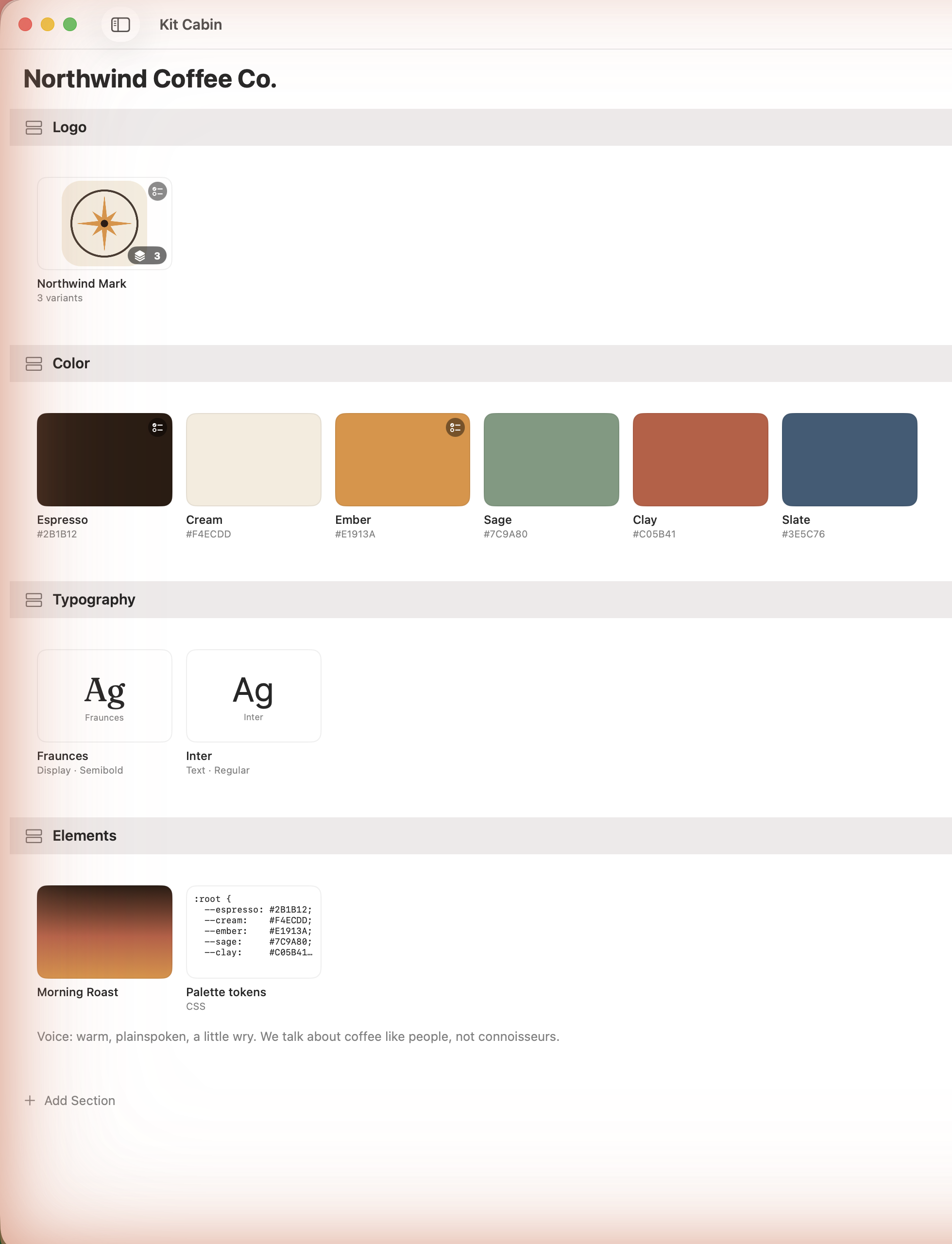Click the Cream name label

204,520
